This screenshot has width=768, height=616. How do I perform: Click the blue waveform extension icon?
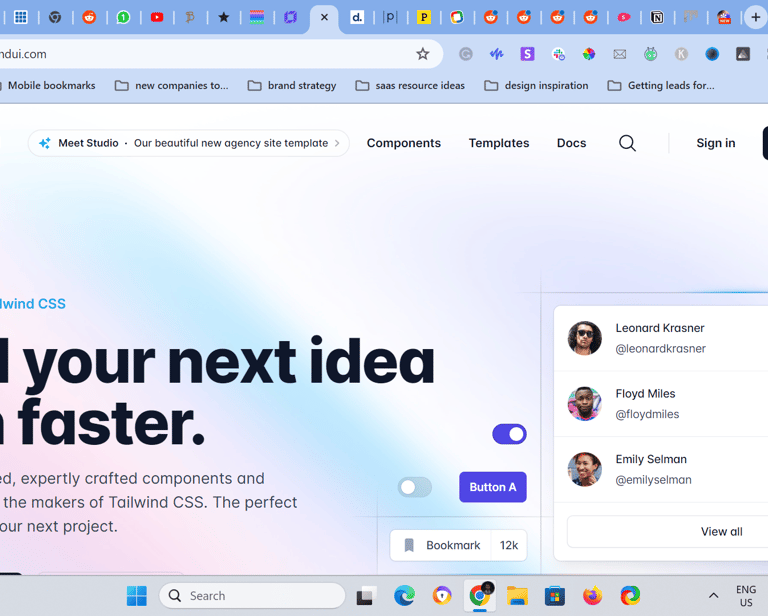pyautogui.click(x=496, y=54)
